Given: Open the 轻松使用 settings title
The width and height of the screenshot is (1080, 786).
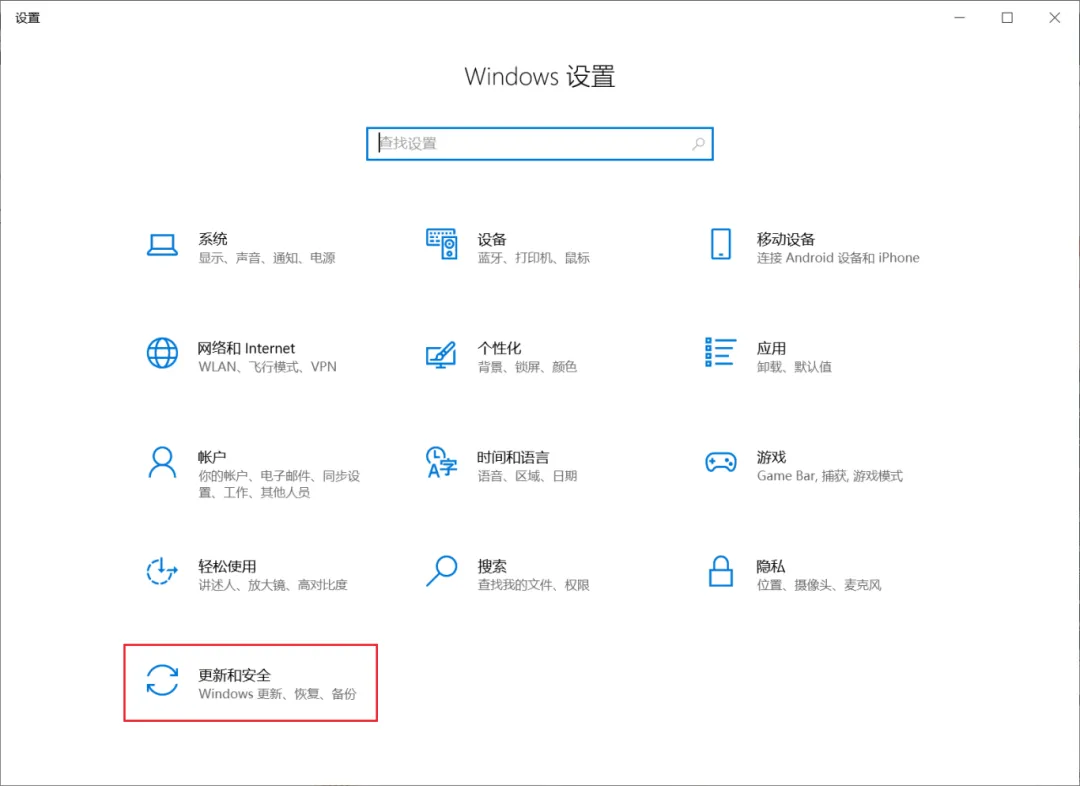Looking at the screenshot, I should pos(227,566).
